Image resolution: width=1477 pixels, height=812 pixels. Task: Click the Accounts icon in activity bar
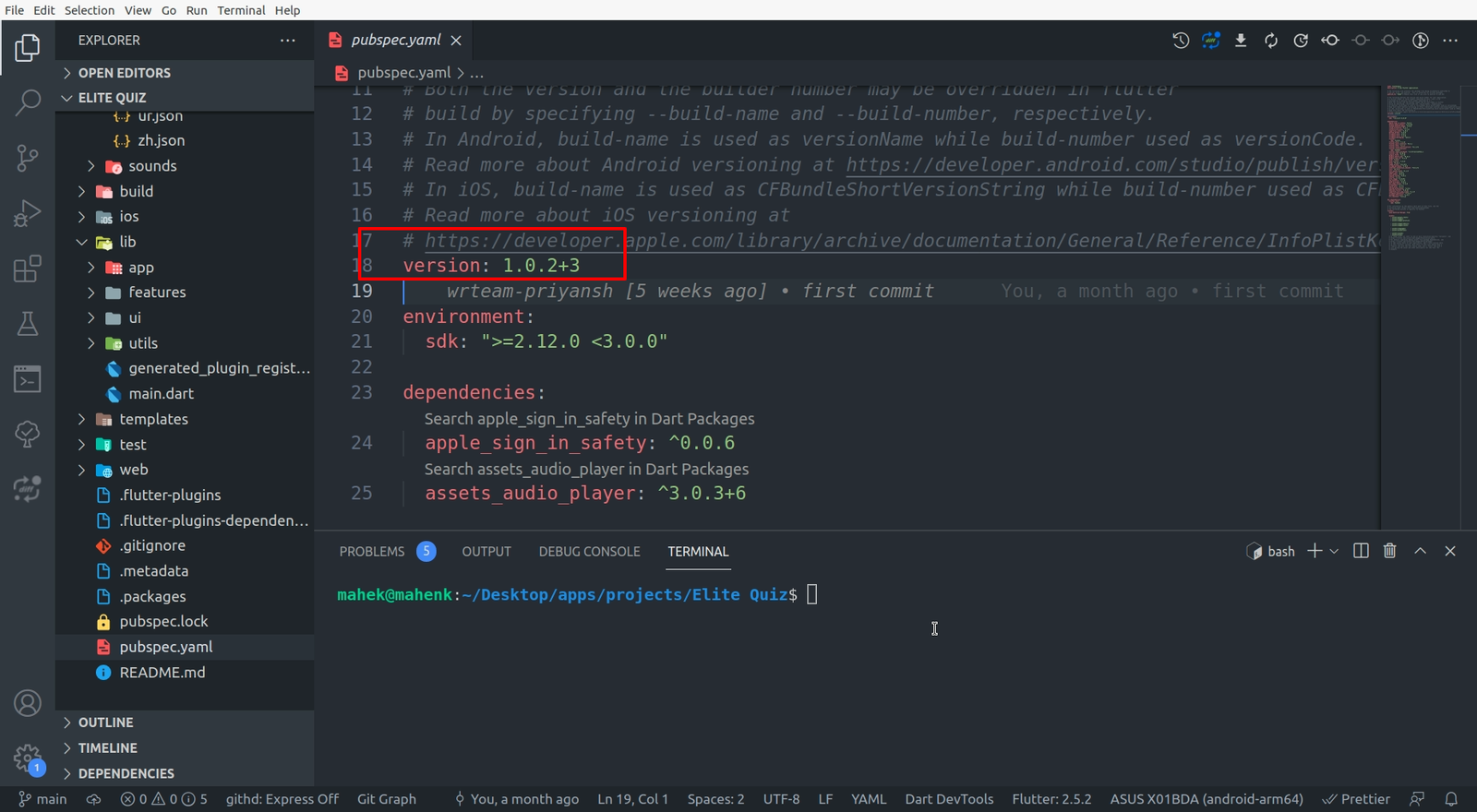28,703
